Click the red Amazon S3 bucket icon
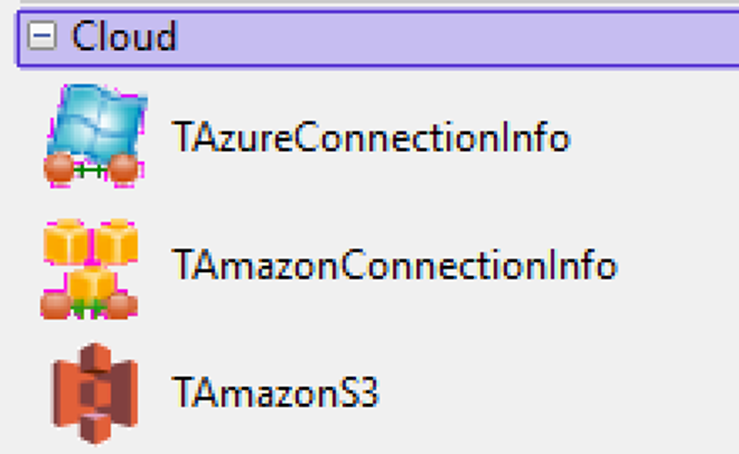 point(95,394)
